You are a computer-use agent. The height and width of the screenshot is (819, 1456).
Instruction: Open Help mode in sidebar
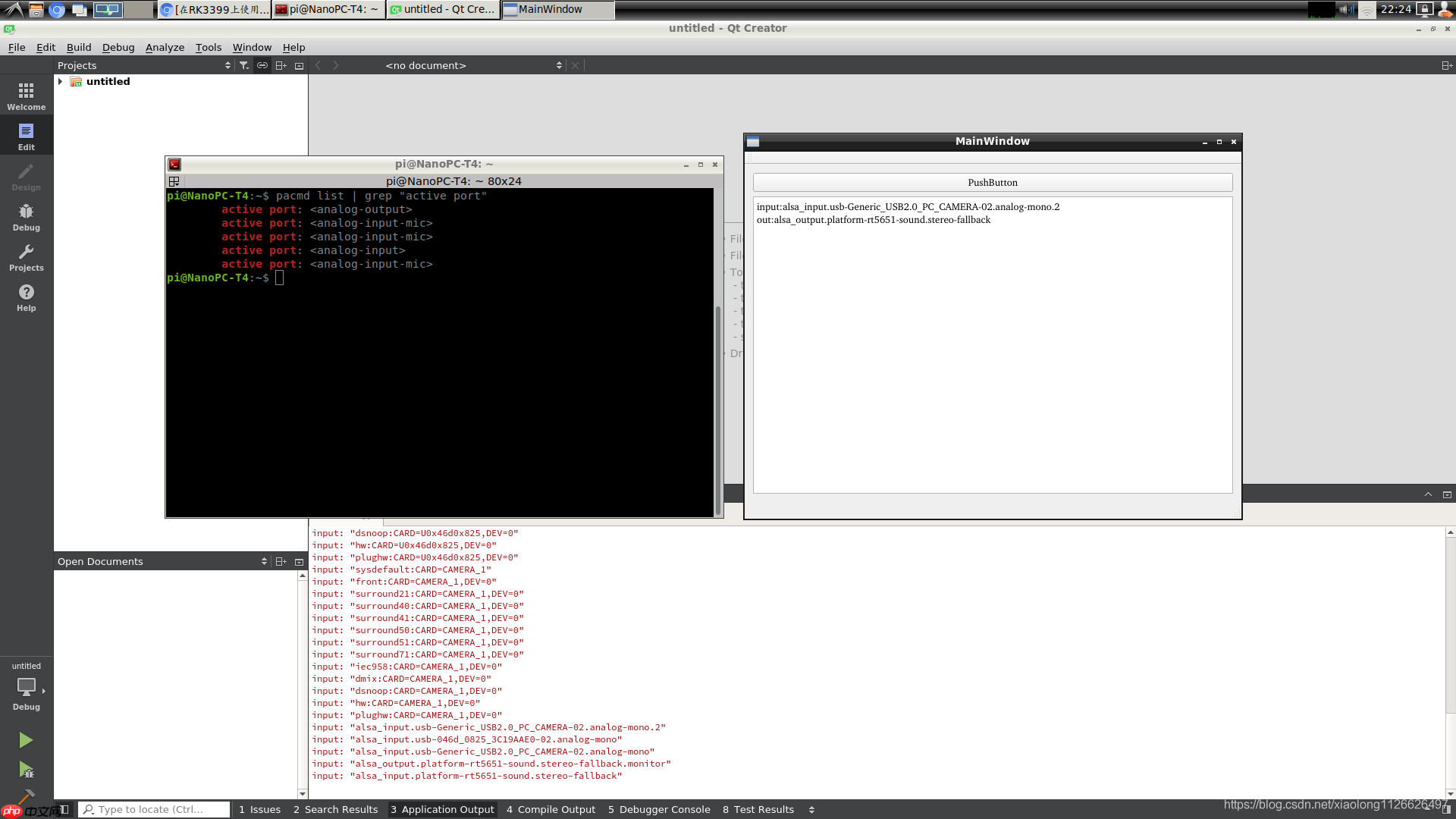[26, 297]
